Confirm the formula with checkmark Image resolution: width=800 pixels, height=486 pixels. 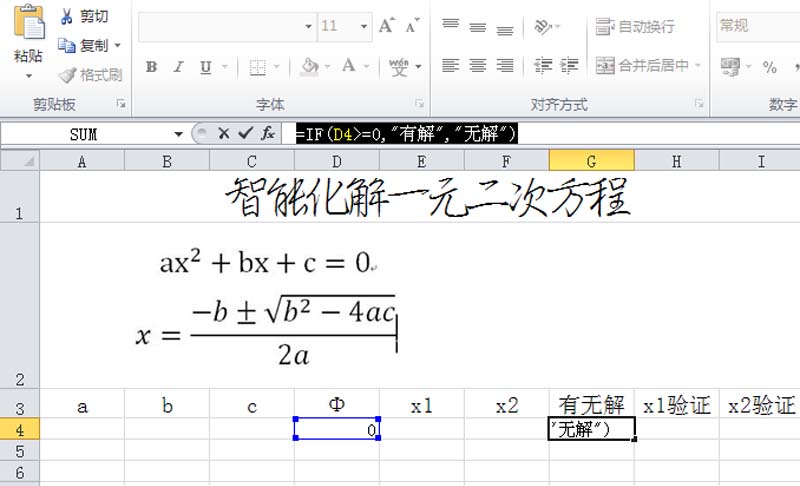click(x=245, y=134)
